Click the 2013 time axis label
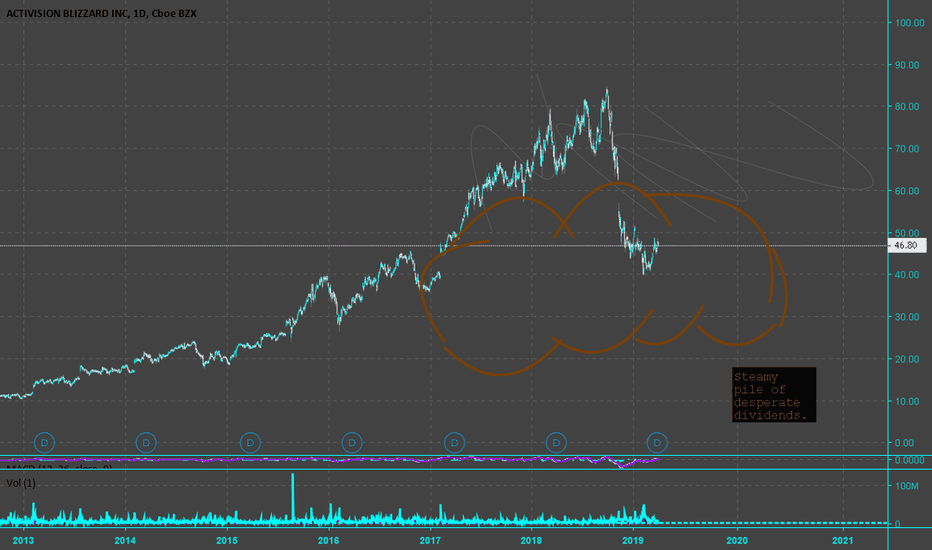The height and width of the screenshot is (550, 932). point(23,540)
